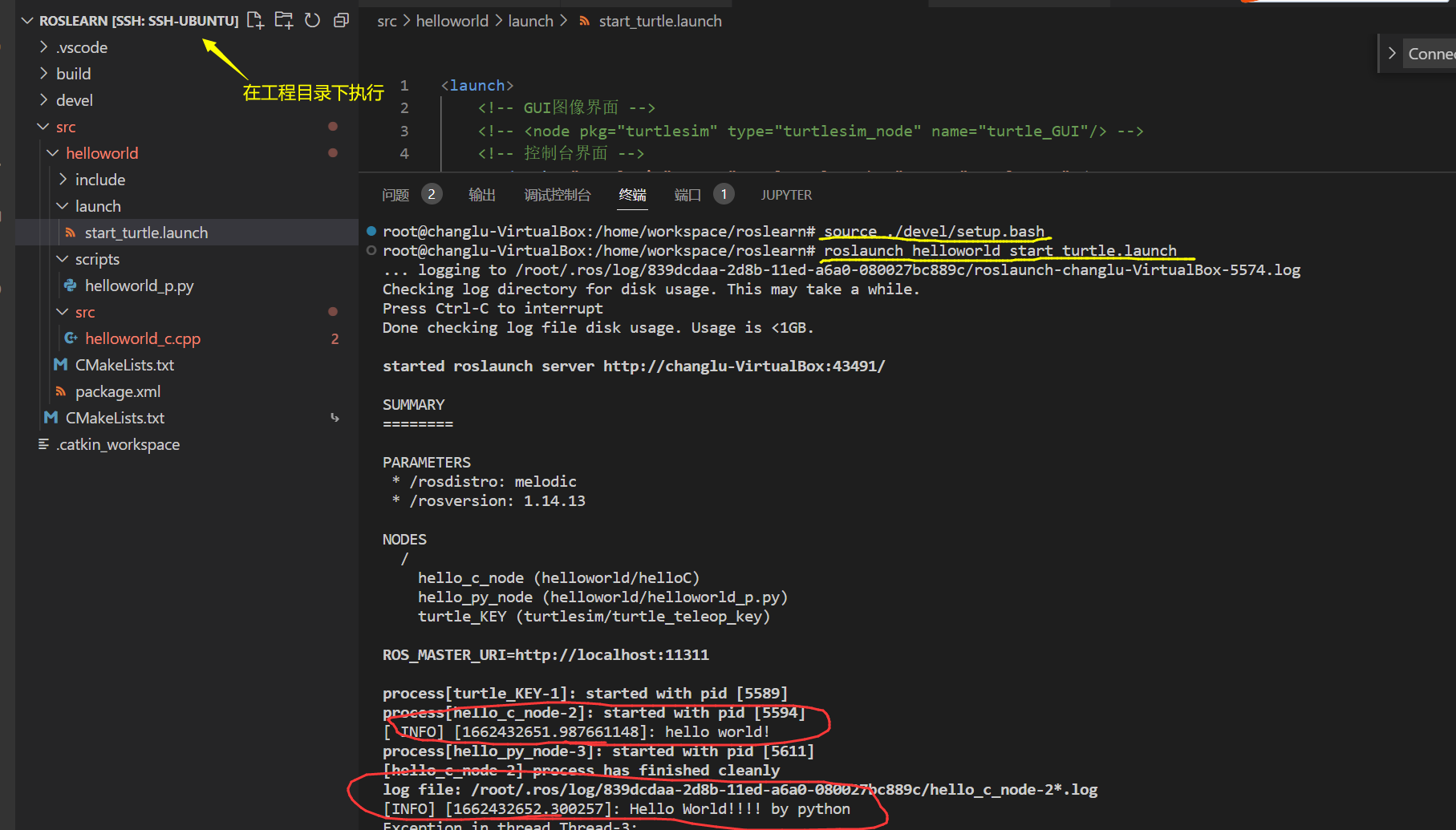Open the .catkin_workspace file

pos(118,444)
